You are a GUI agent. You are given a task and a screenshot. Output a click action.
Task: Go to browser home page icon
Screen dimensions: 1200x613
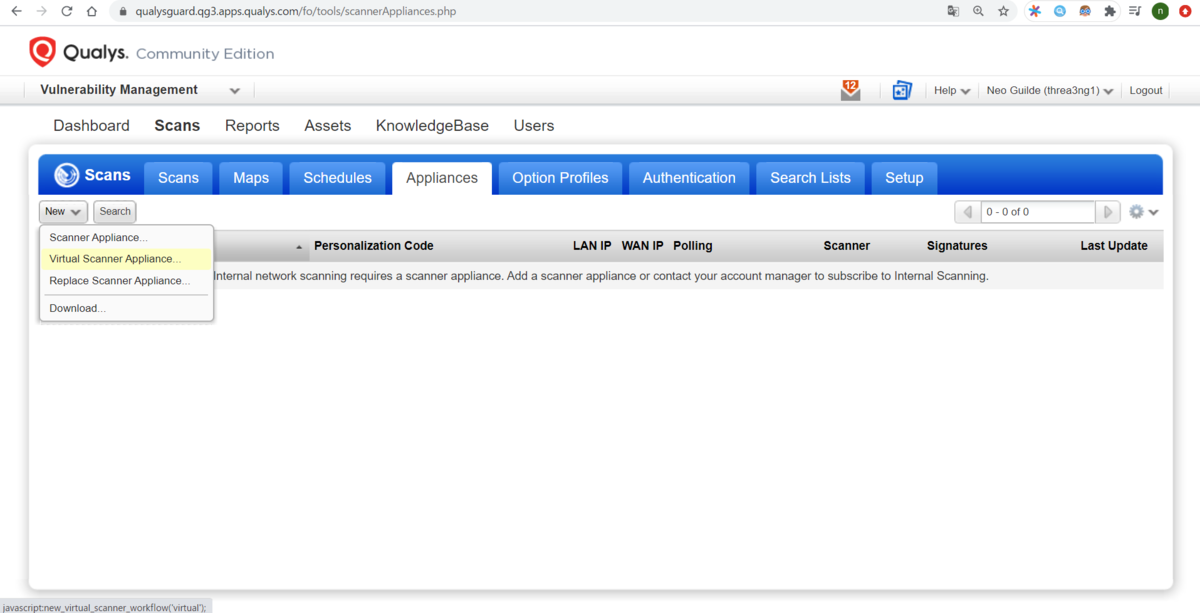(92, 12)
